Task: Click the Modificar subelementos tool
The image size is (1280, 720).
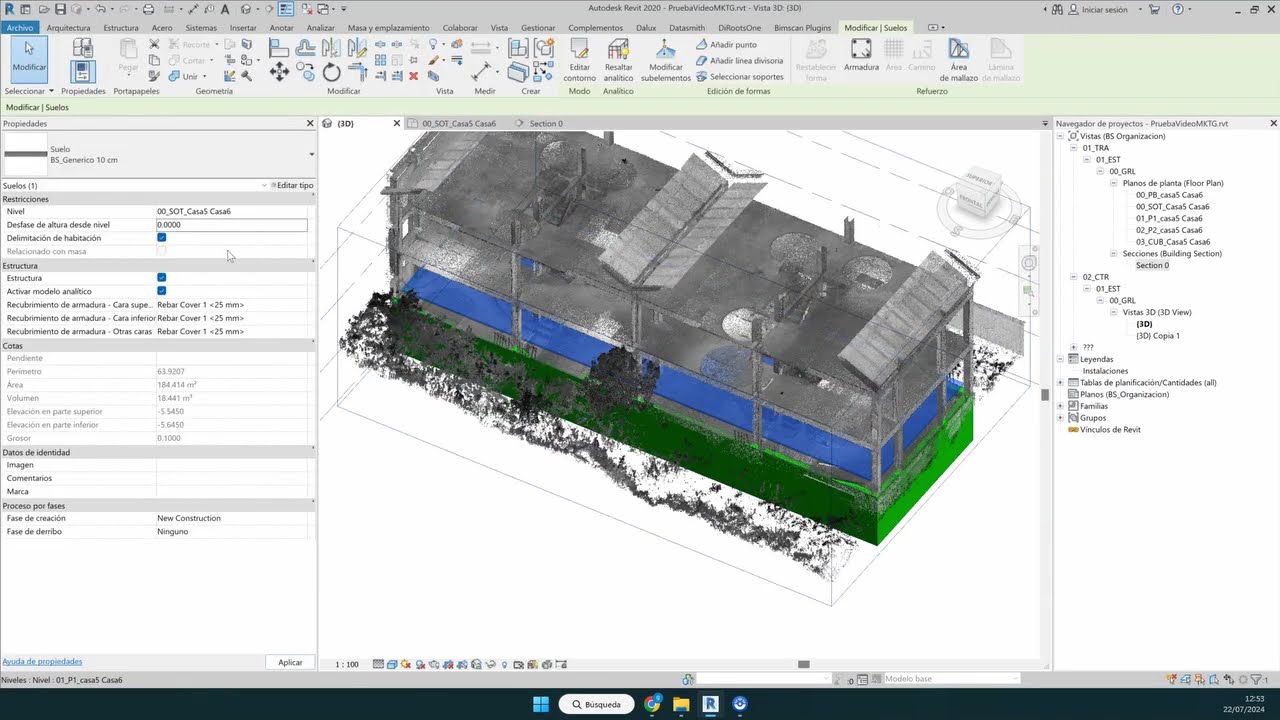Action: [666, 60]
